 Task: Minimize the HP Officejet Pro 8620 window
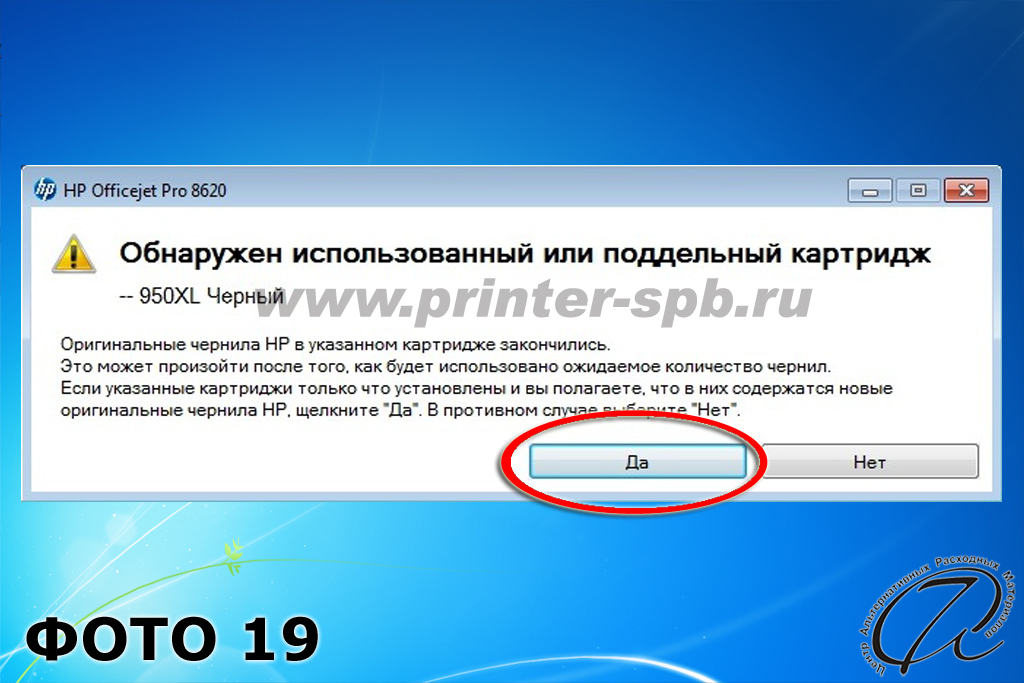869,191
